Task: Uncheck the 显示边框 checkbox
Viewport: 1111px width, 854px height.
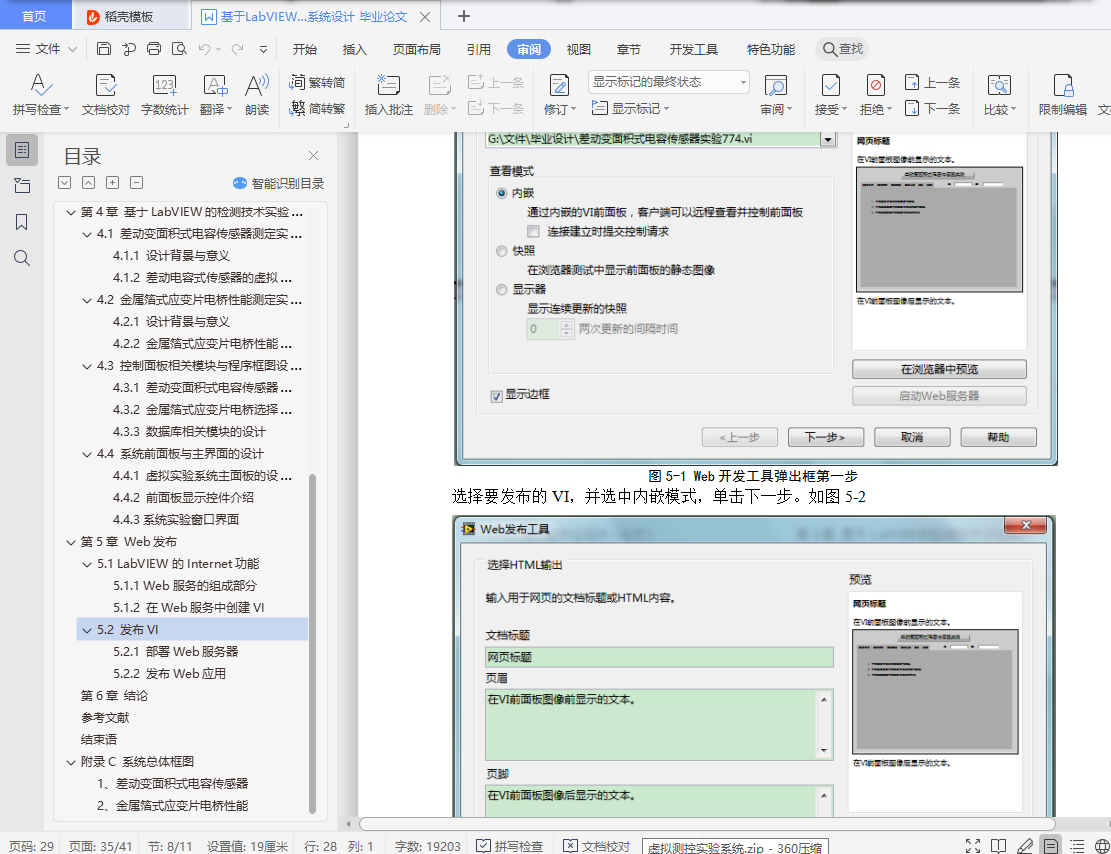Action: point(497,395)
